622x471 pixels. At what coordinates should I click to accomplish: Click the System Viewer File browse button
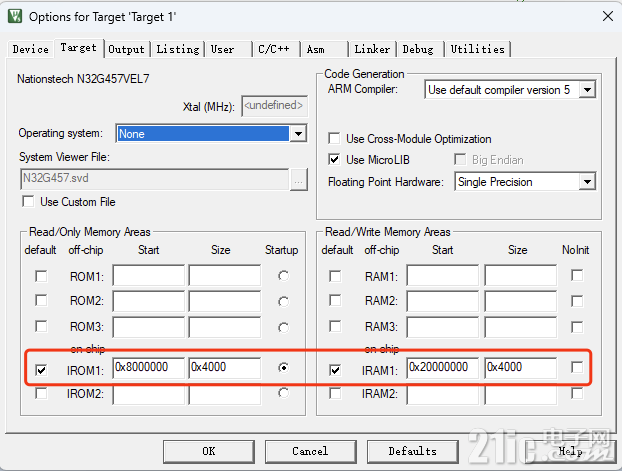[x=299, y=180]
